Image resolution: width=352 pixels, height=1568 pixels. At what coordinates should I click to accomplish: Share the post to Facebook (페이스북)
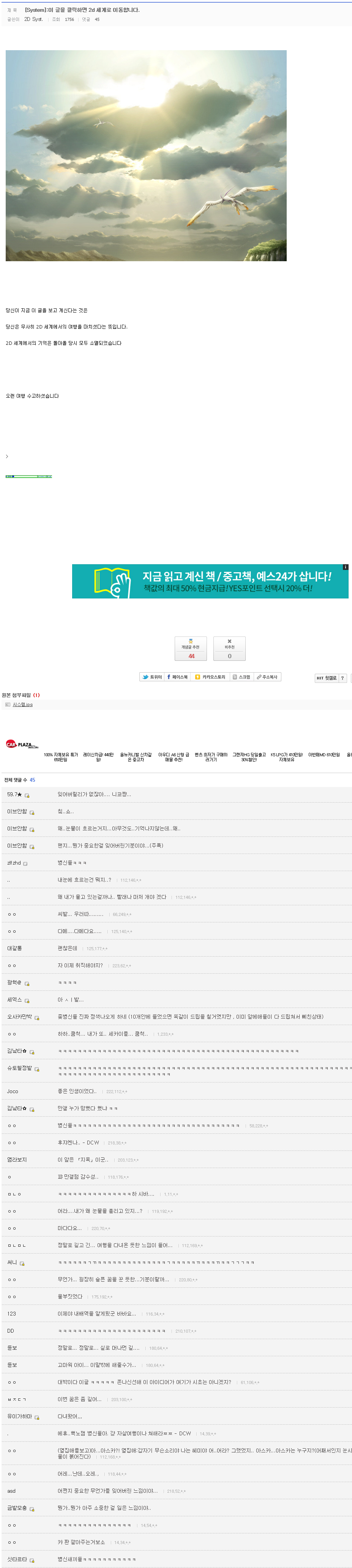[178, 677]
